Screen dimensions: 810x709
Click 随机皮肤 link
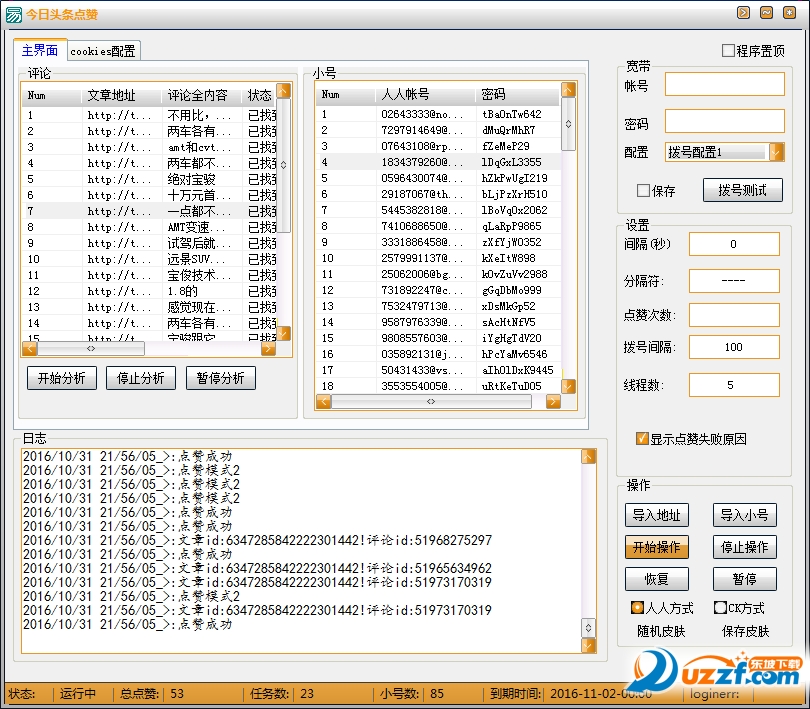(x=661, y=631)
